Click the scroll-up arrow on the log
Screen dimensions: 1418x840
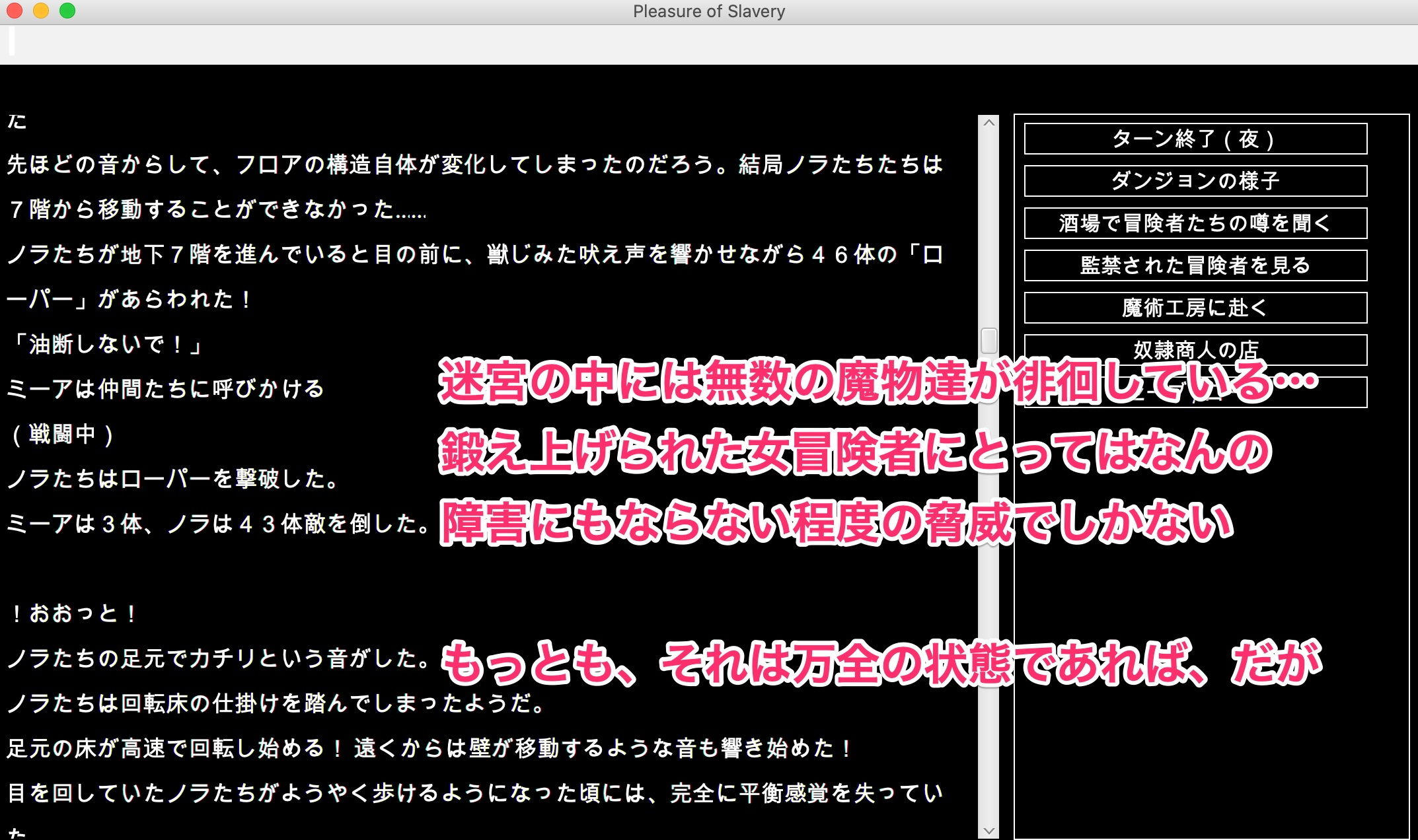(x=988, y=123)
